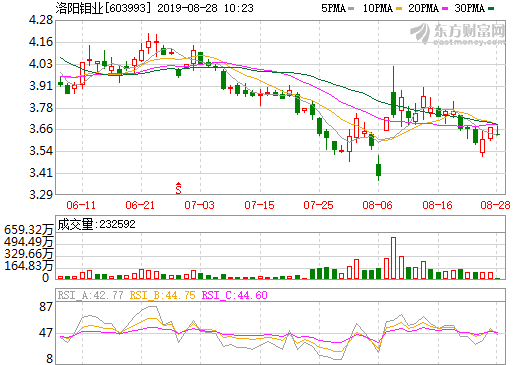Click the 3.29 price axis label
Screen dimensions: 520x365
pyautogui.click(x=41, y=195)
